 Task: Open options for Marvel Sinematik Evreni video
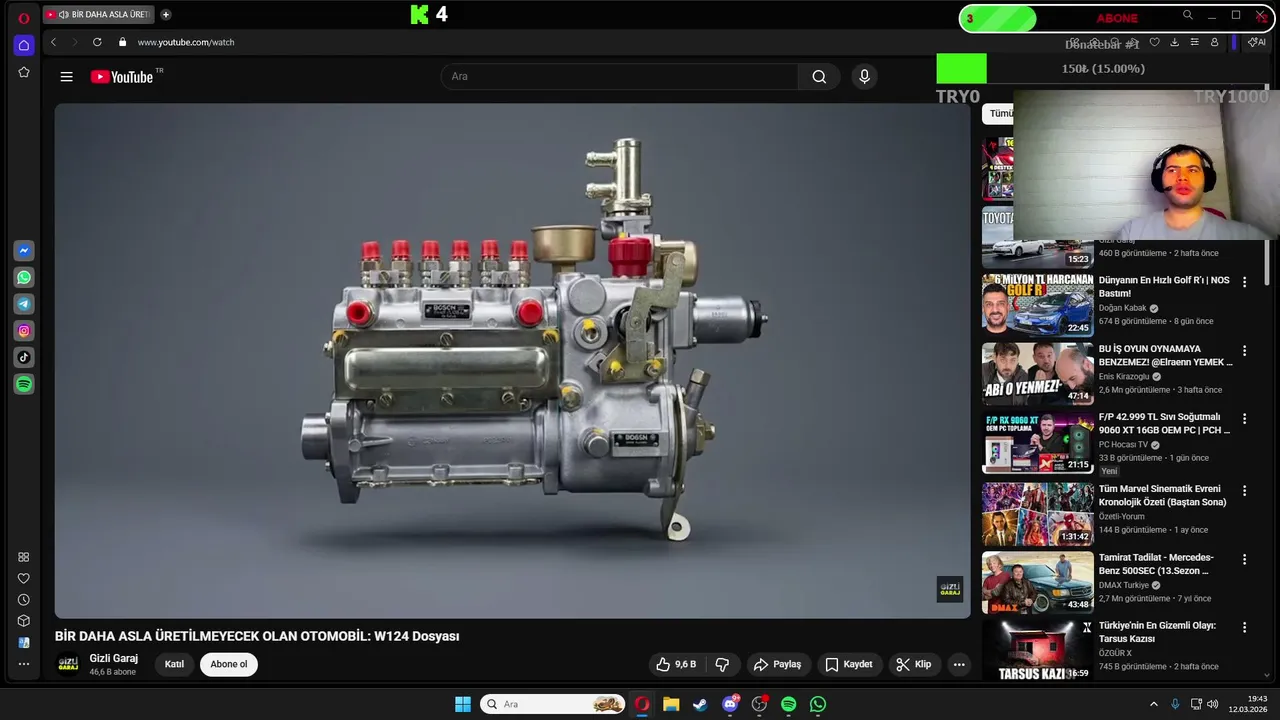click(1245, 491)
